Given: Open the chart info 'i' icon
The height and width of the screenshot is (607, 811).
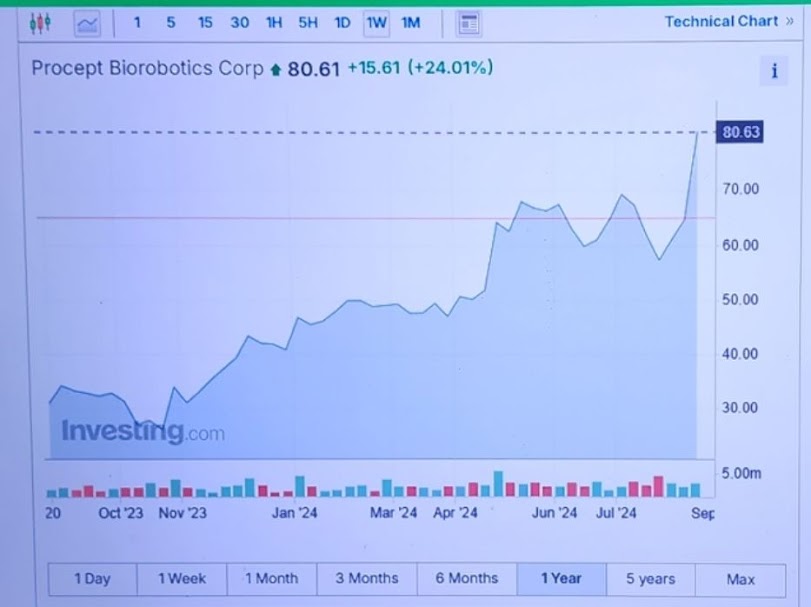Looking at the screenshot, I should (774, 71).
